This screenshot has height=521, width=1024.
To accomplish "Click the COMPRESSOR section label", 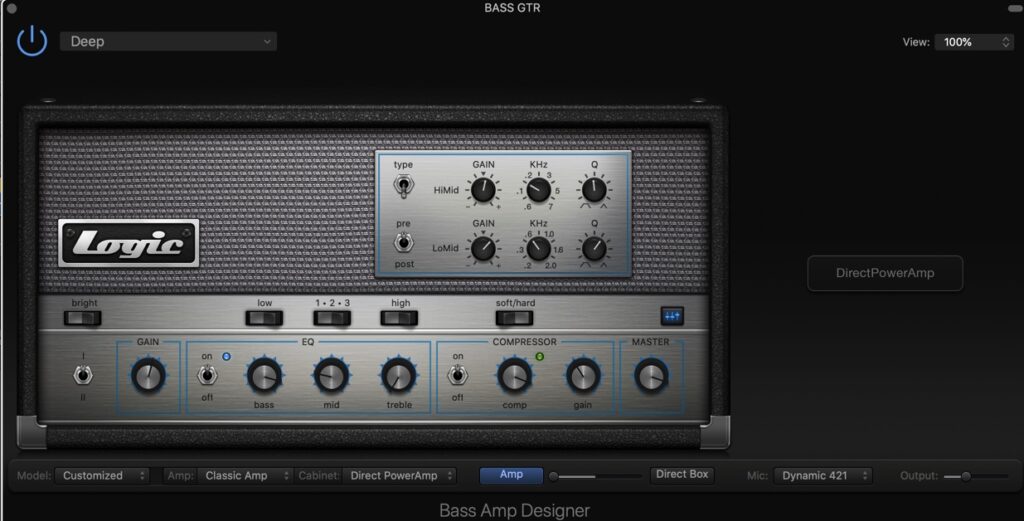I will tap(524, 341).
